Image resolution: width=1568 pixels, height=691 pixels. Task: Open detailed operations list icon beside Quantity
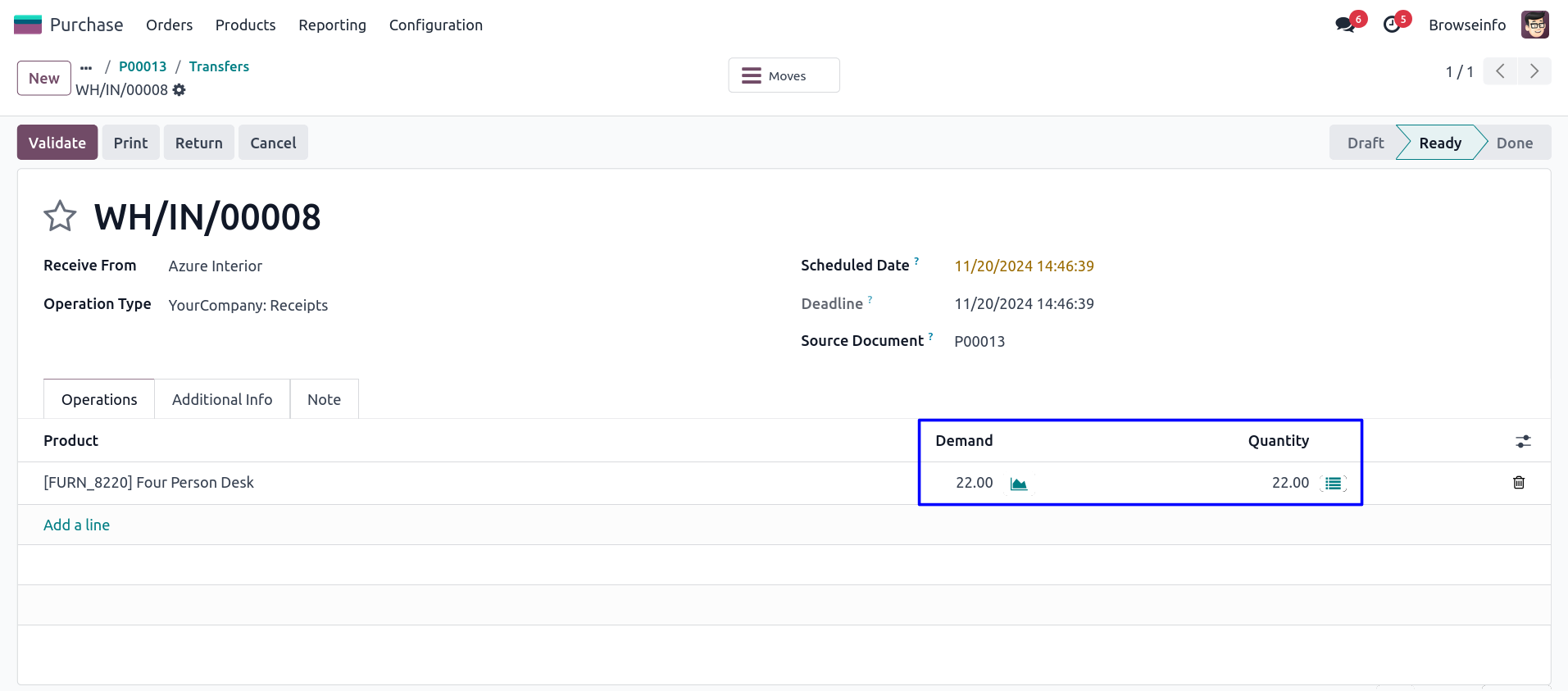1334,484
